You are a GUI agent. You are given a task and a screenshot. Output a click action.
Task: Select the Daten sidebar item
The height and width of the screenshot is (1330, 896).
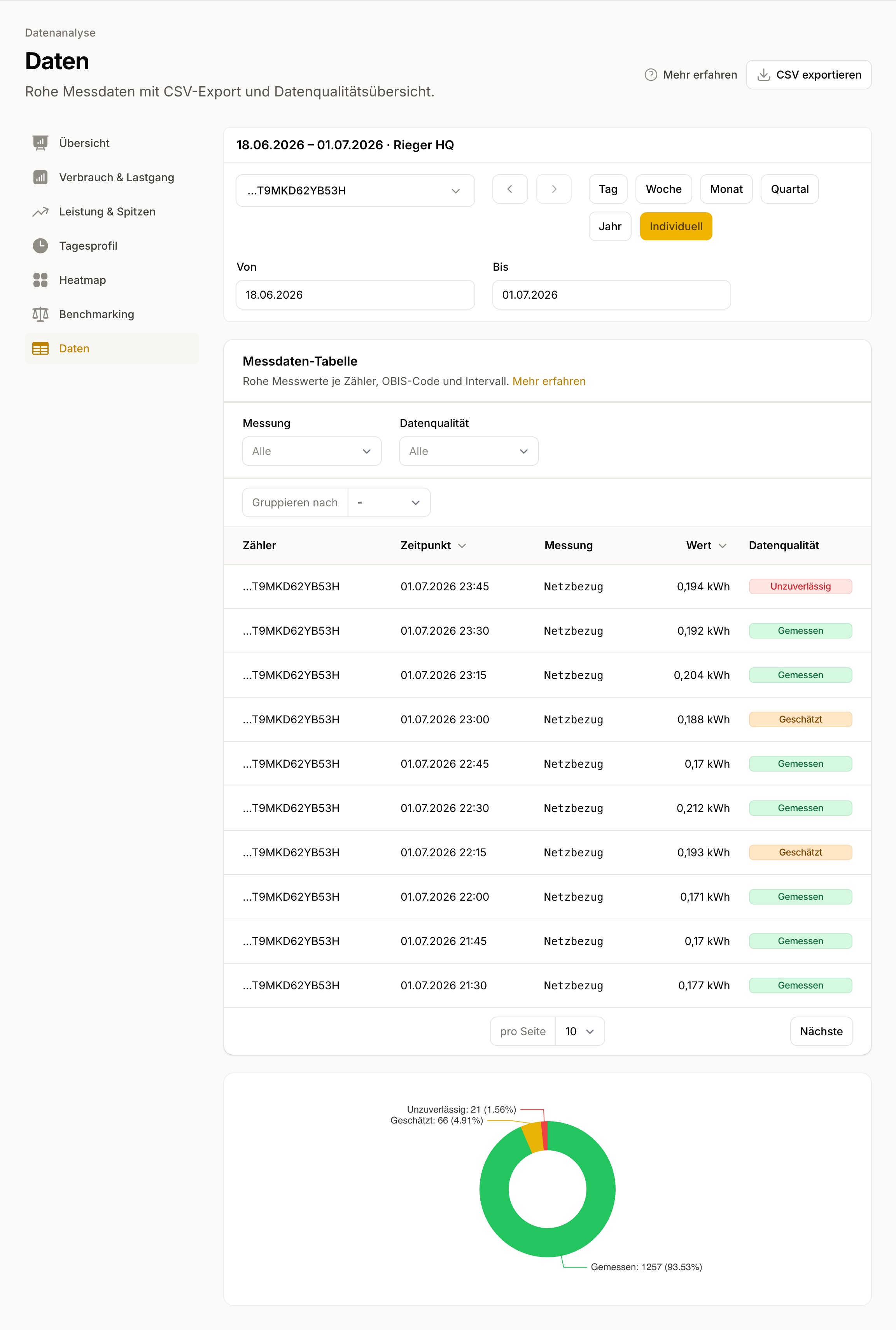pyautogui.click(x=112, y=348)
